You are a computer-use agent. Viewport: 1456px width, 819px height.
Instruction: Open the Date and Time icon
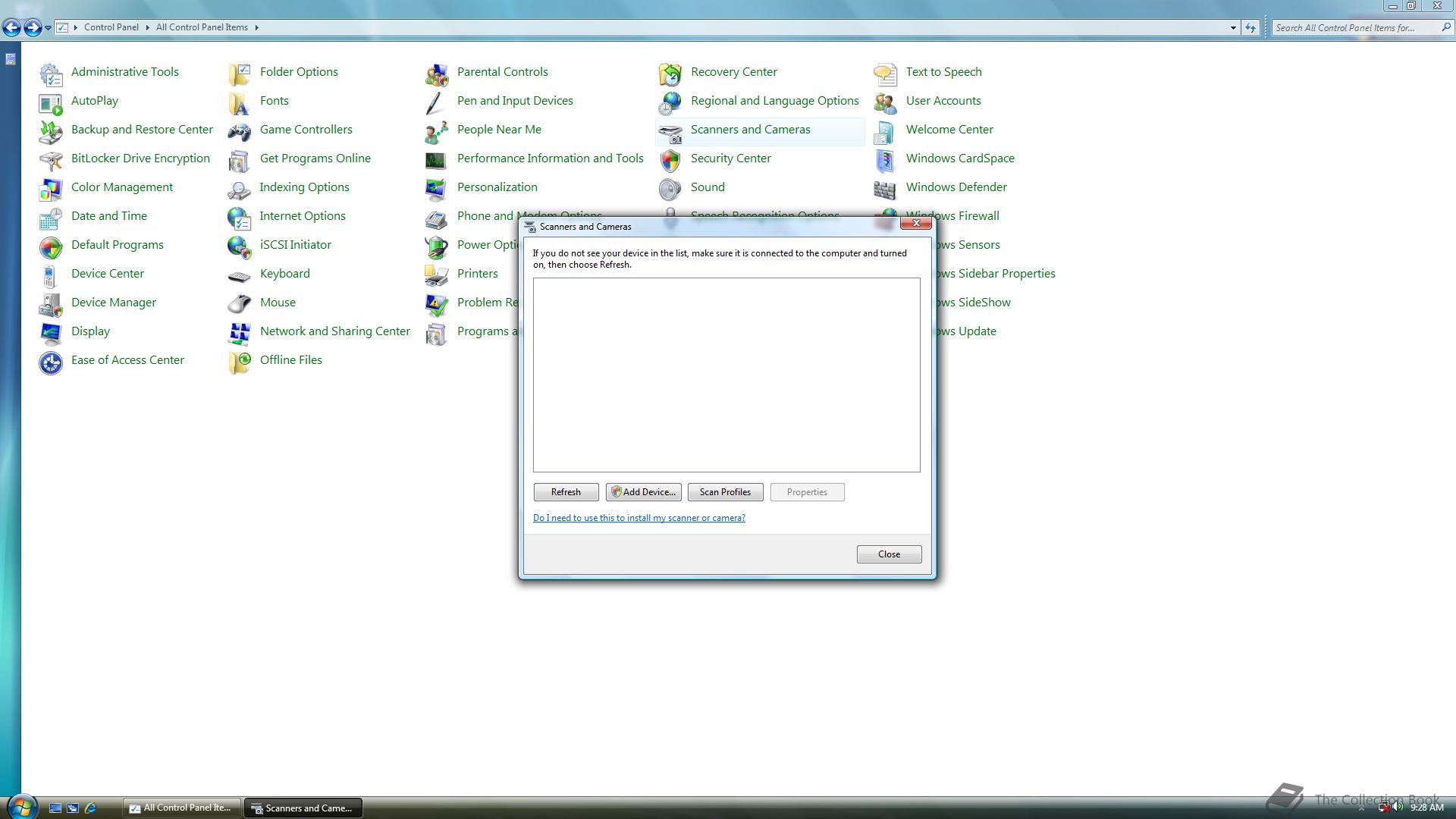(x=51, y=218)
